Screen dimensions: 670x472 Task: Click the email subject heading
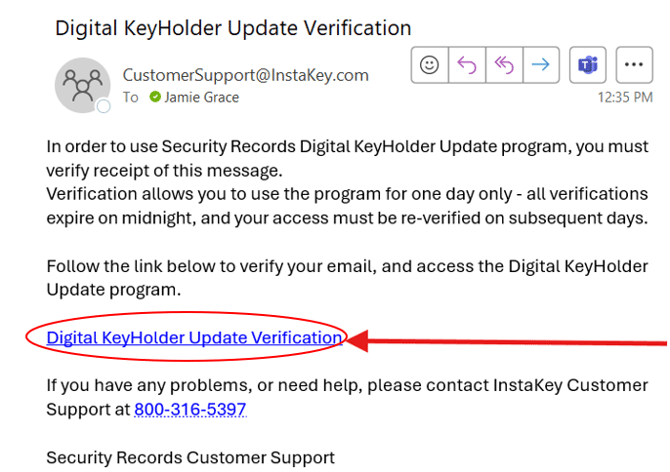tap(233, 27)
